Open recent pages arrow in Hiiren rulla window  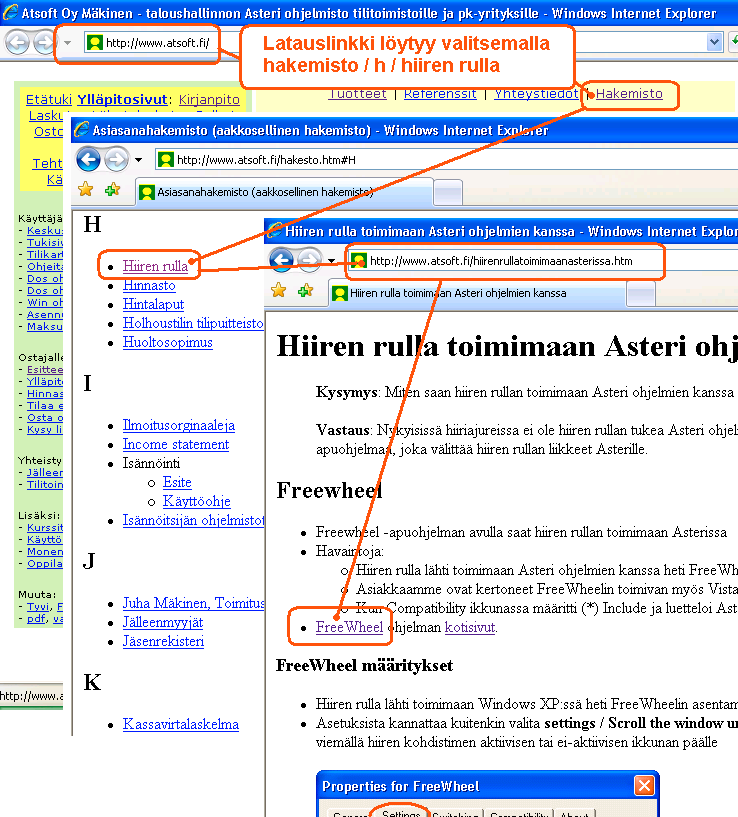(x=331, y=261)
